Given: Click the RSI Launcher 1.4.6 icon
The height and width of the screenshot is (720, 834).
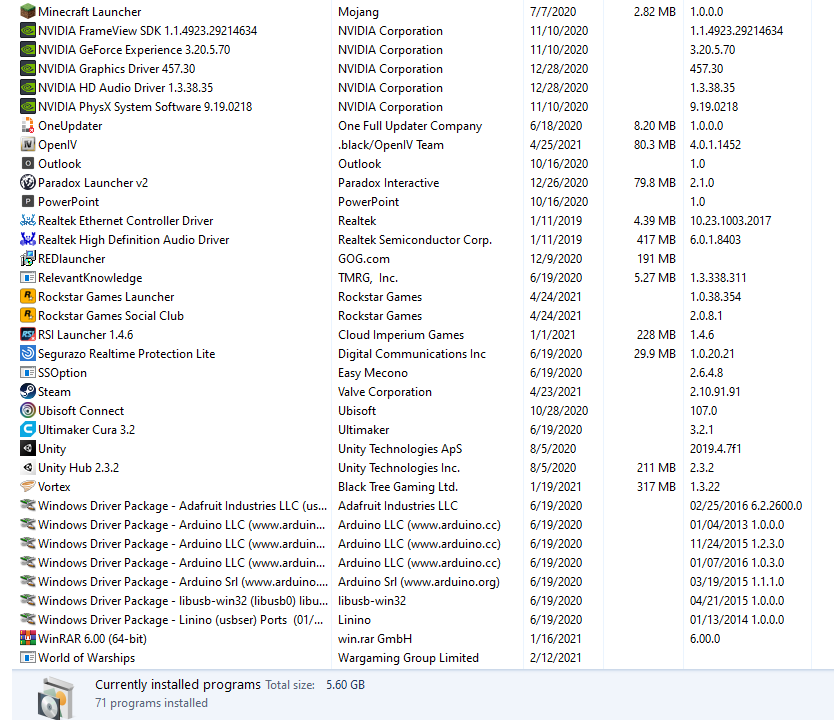Looking at the screenshot, I should 28,334.
